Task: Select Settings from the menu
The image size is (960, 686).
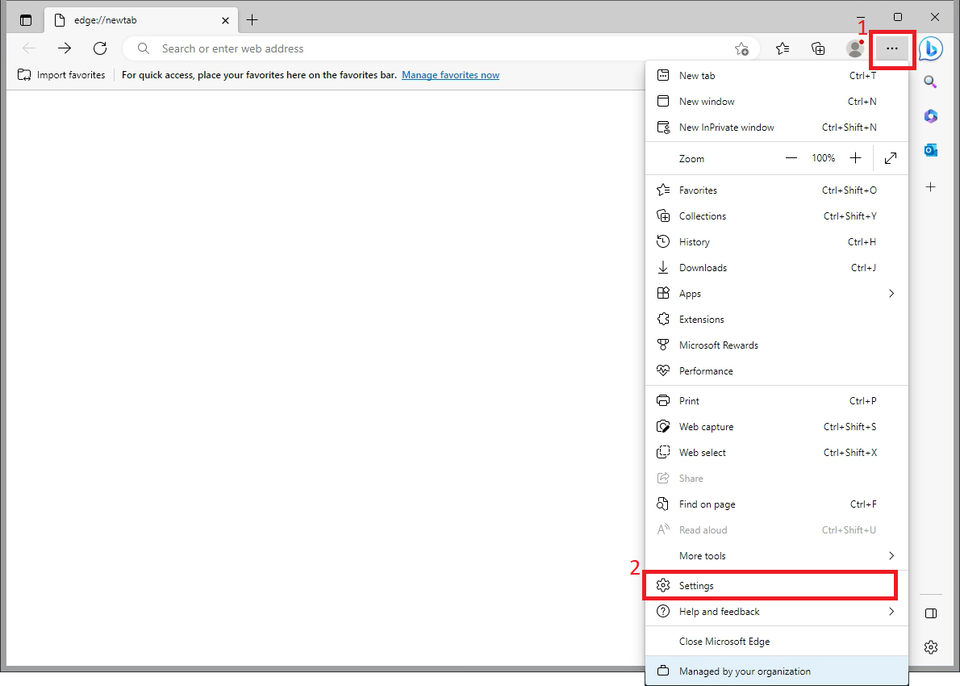Action: (697, 586)
